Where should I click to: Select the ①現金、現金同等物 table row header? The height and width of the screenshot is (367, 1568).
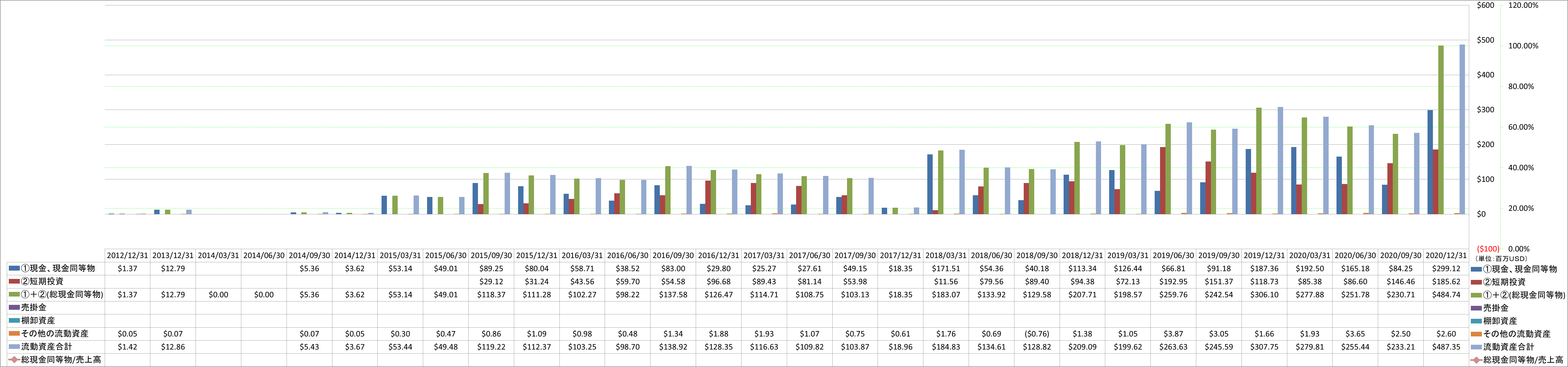click(x=56, y=268)
